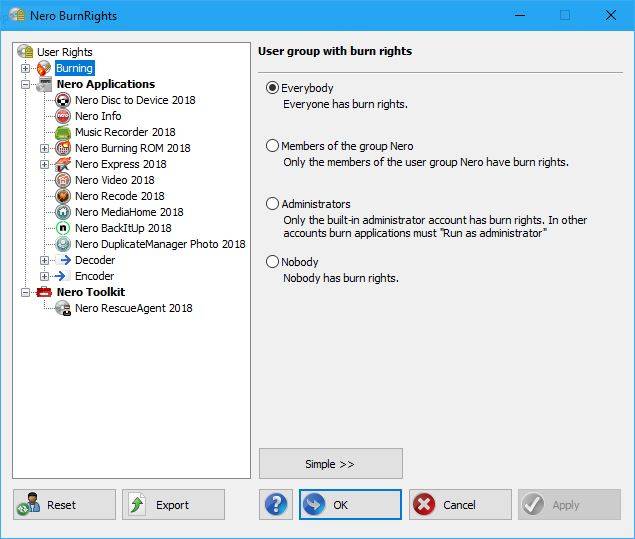635x539 pixels.
Task: Click the Nero Burning ROM 2018 icon
Action: pyautogui.click(x=63, y=148)
